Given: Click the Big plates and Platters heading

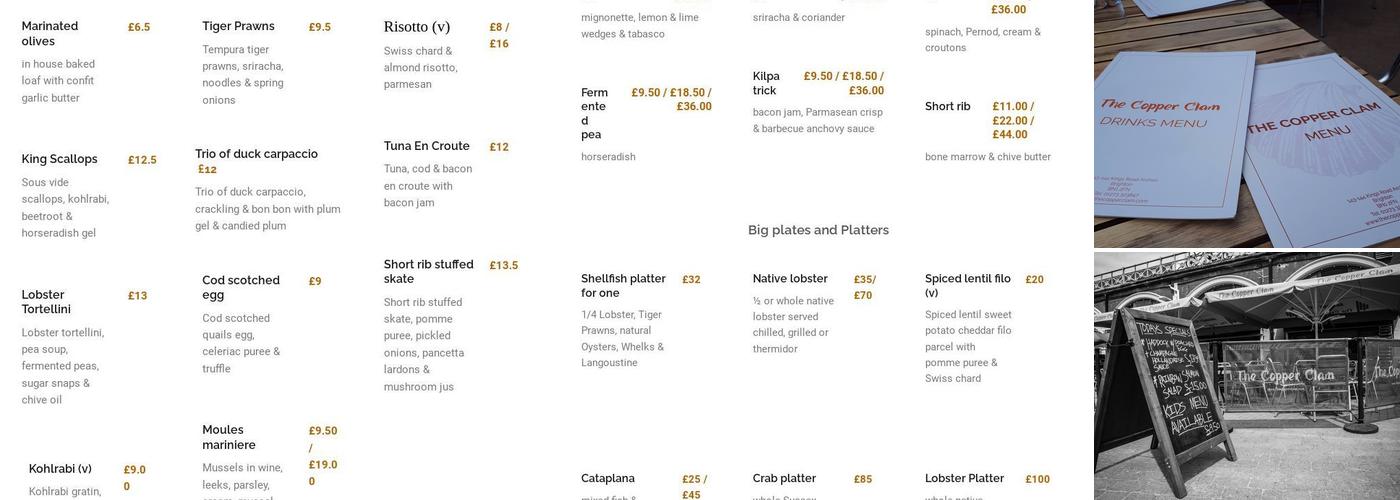Looking at the screenshot, I should [818, 230].
